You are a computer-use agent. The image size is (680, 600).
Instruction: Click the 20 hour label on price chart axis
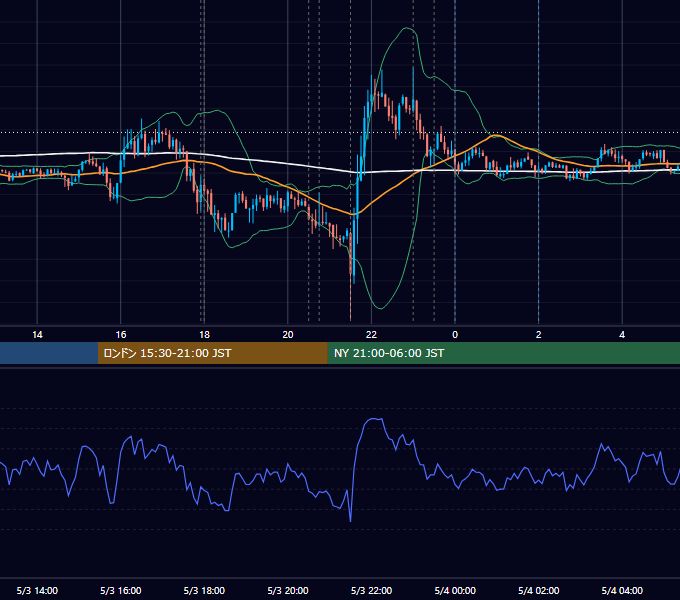point(288,335)
